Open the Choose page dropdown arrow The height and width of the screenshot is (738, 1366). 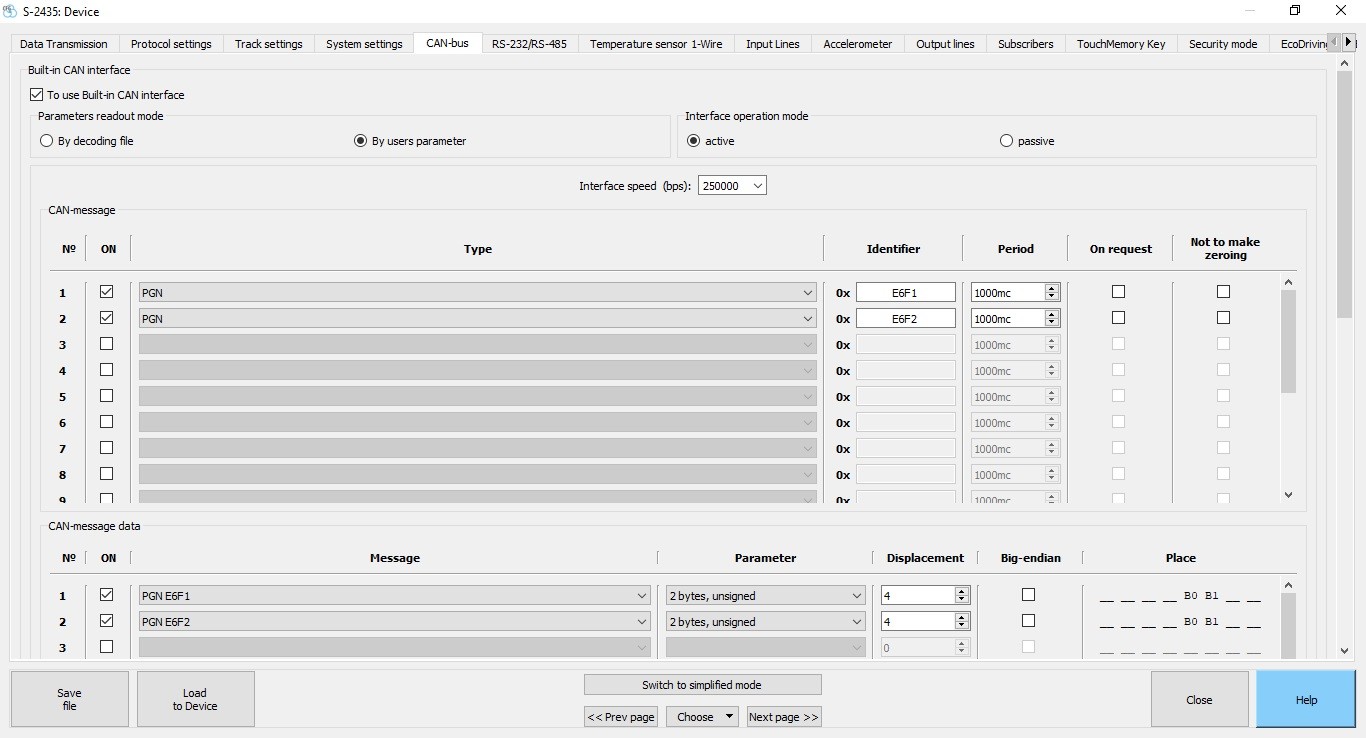click(x=730, y=717)
